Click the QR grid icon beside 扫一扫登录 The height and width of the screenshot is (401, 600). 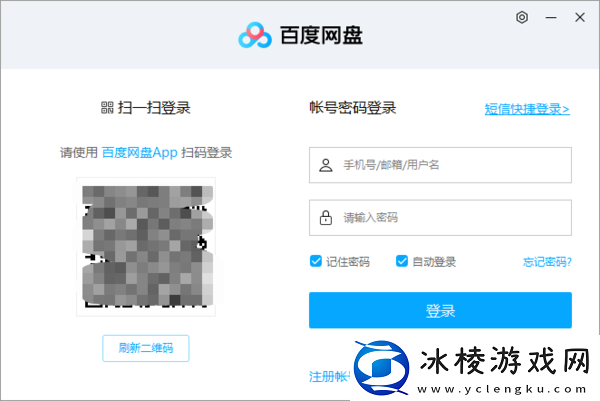107,108
